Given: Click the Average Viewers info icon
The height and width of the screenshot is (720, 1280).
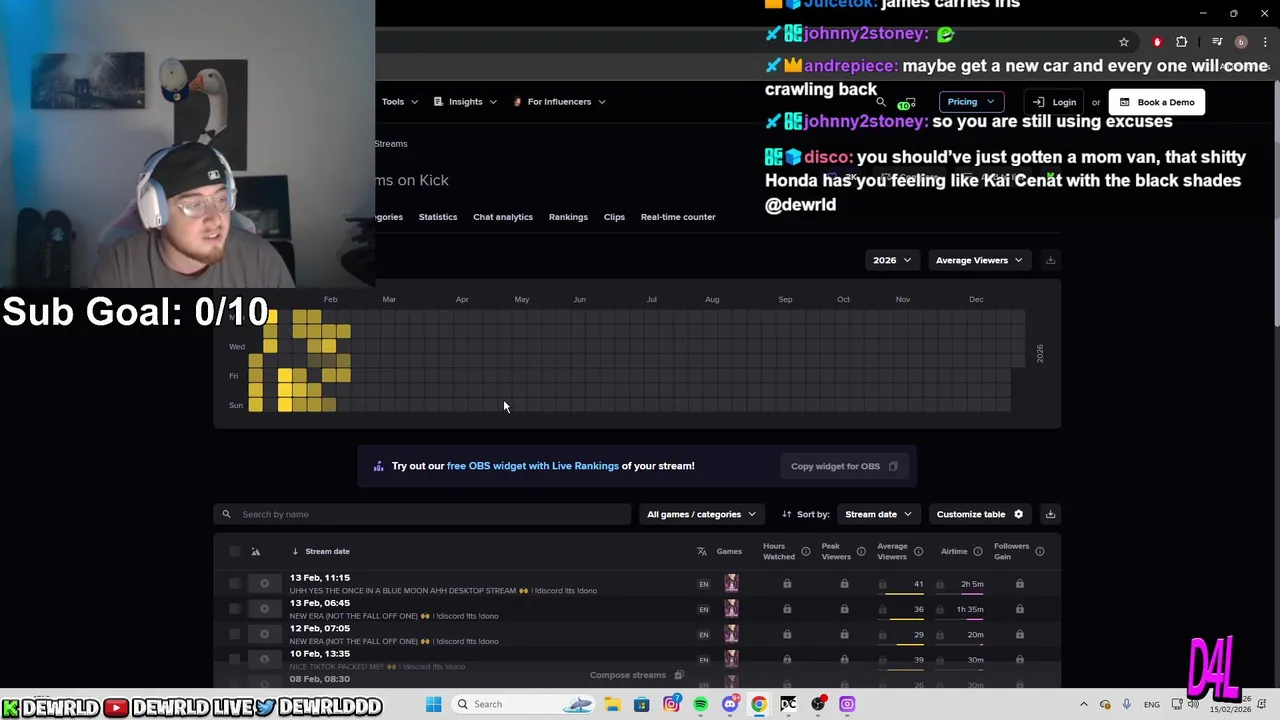Looking at the screenshot, I should 918,551.
